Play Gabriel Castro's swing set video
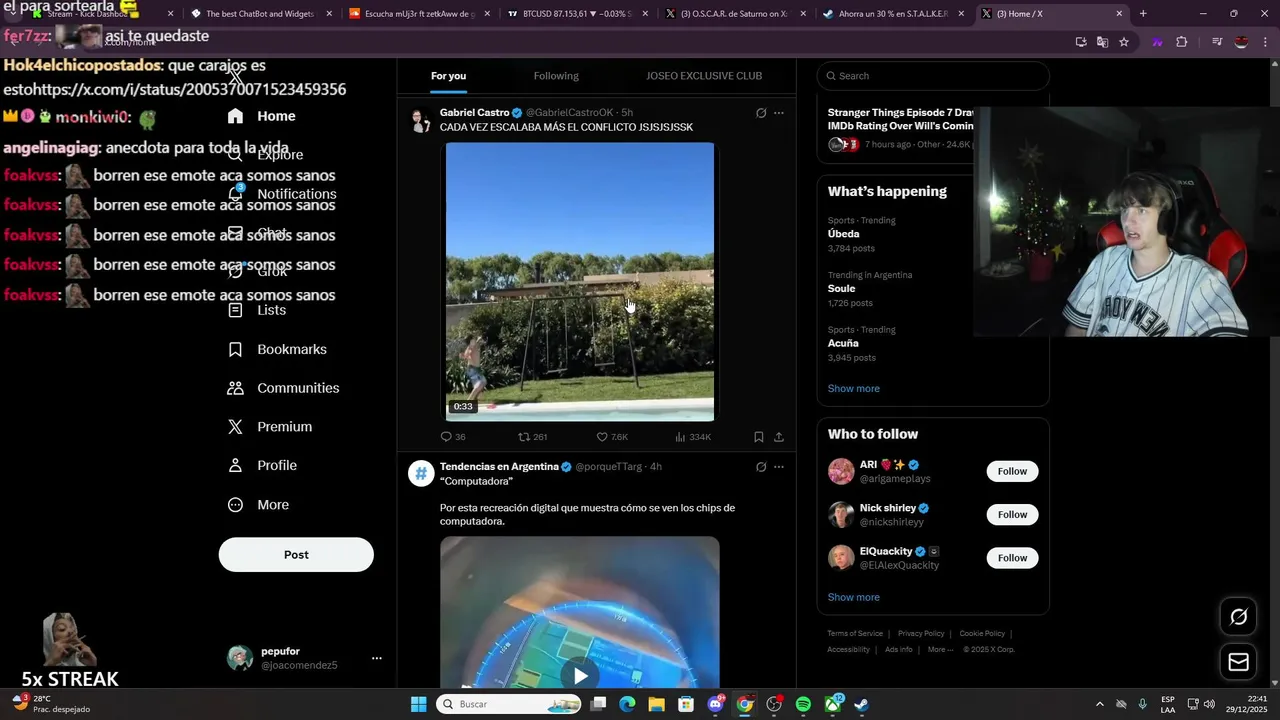 point(580,282)
